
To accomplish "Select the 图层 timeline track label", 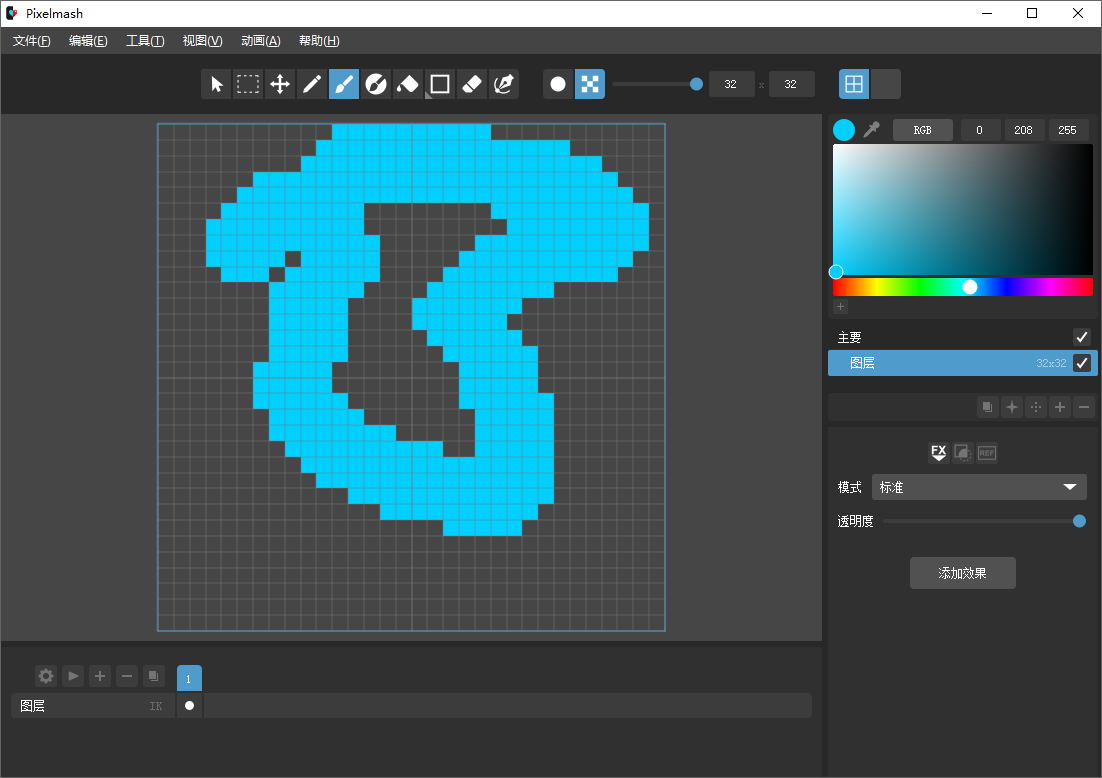I will click(32, 706).
